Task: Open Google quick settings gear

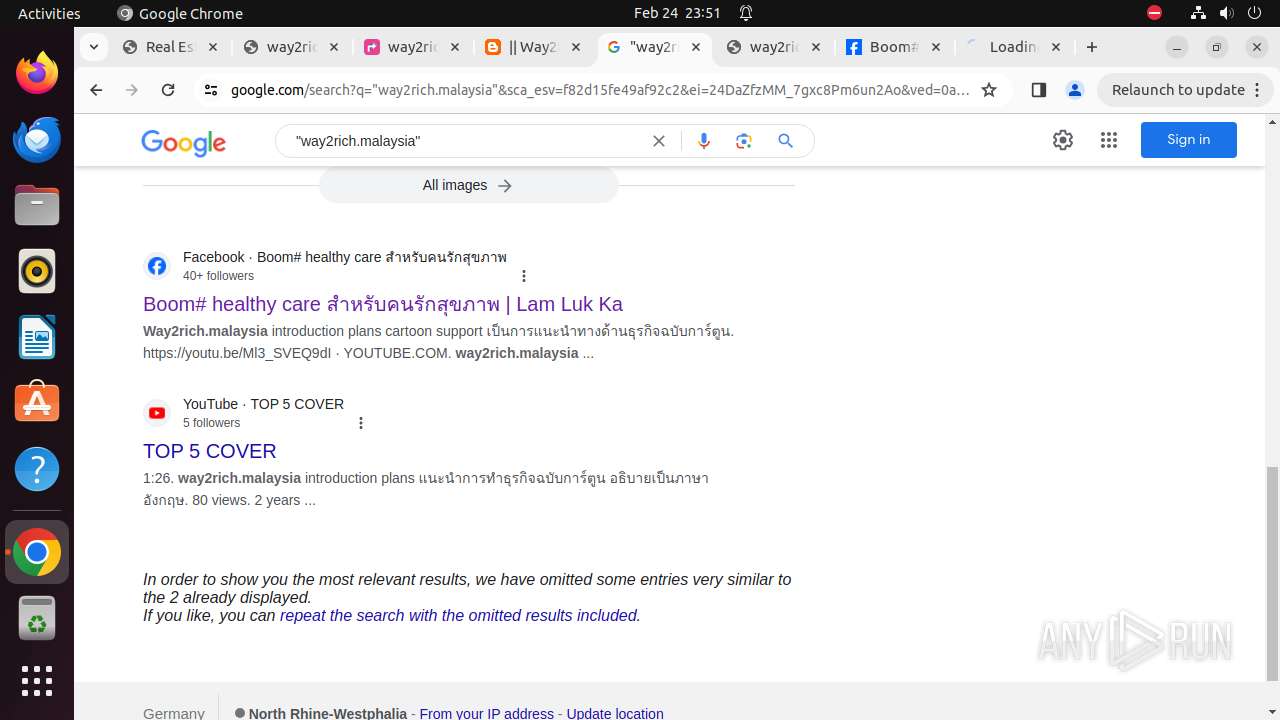Action: [x=1063, y=140]
